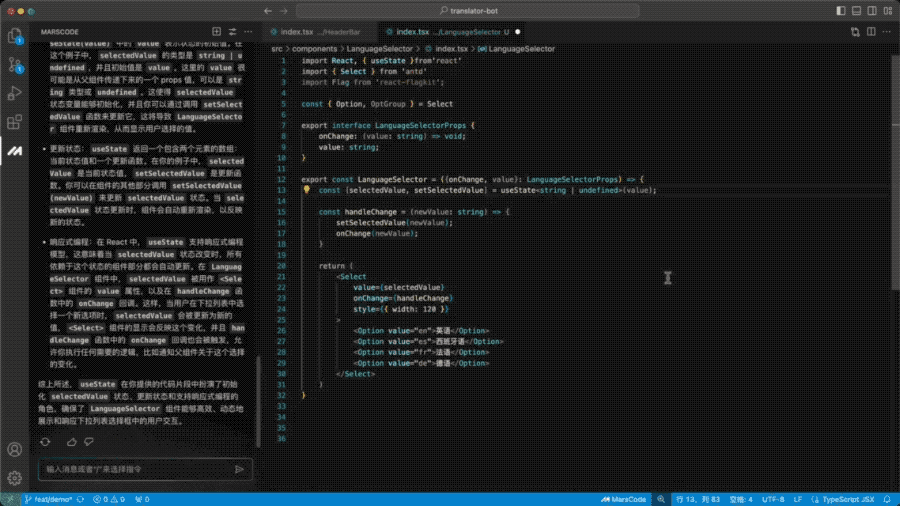Click the handleChange declaration on line 15
900x506 pixels.
click(x=371, y=212)
